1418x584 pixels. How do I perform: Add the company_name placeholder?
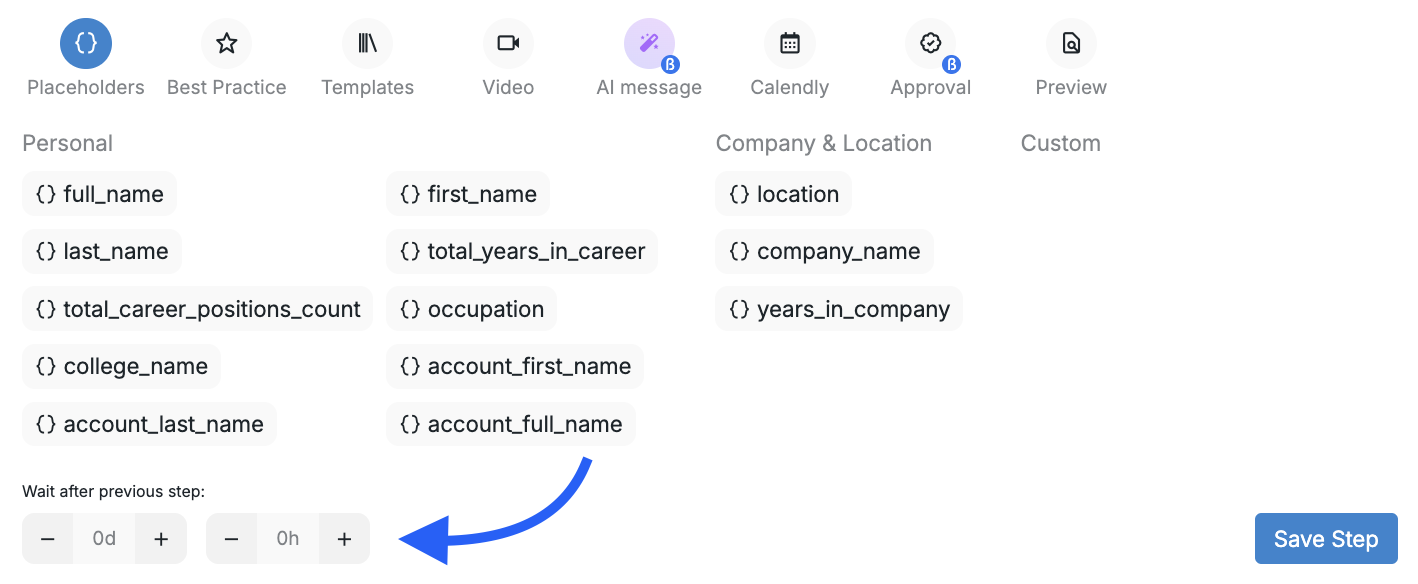pos(825,251)
